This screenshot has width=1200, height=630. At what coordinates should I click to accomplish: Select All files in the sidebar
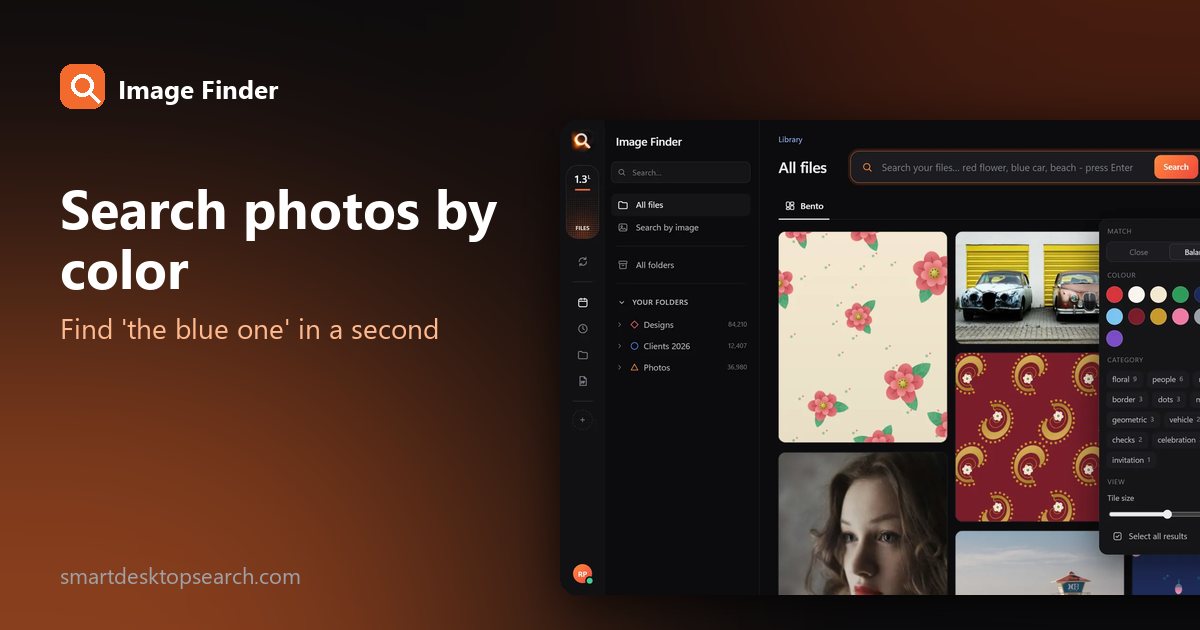pyautogui.click(x=680, y=205)
